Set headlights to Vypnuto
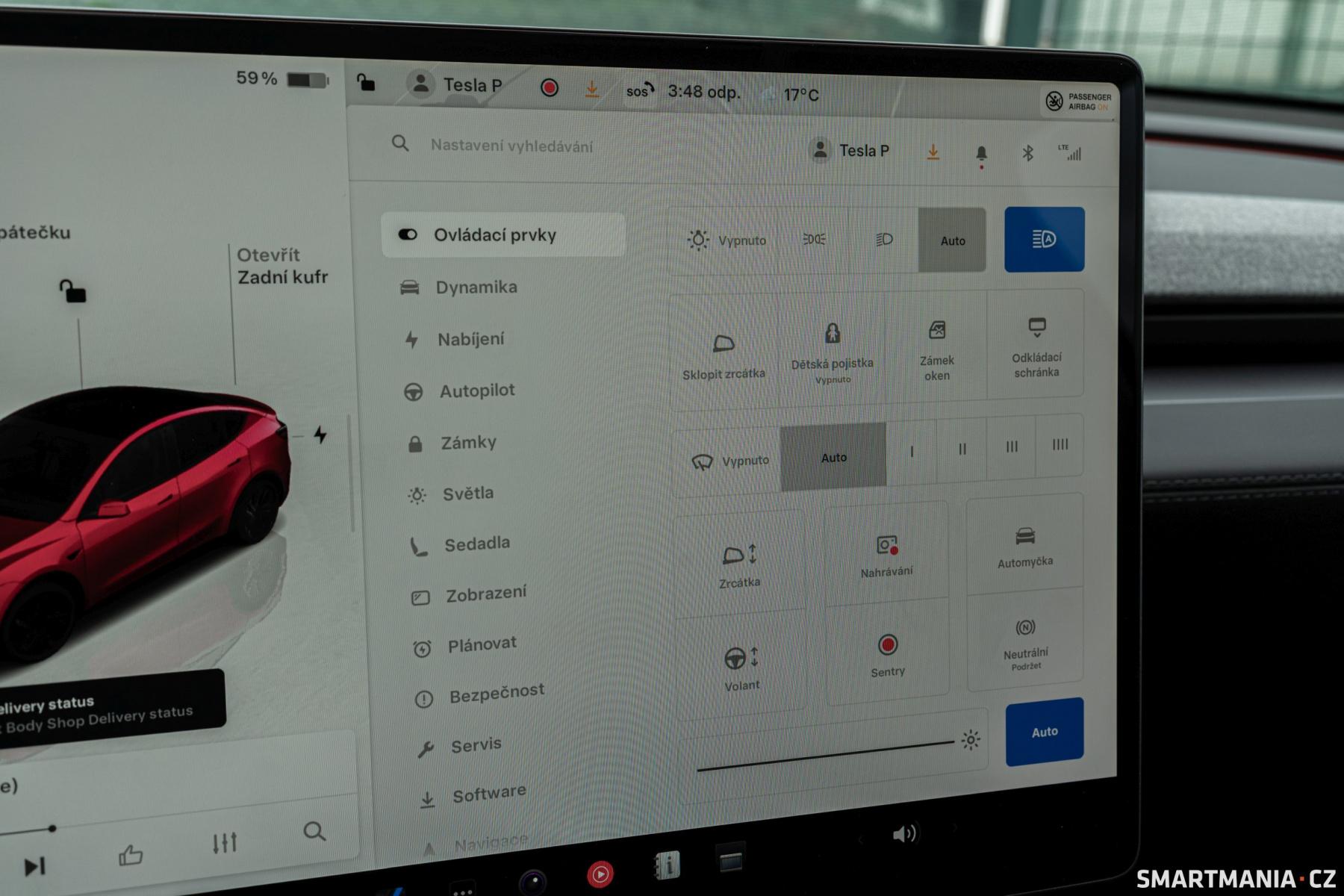The image size is (1344, 896). (x=727, y=240)
